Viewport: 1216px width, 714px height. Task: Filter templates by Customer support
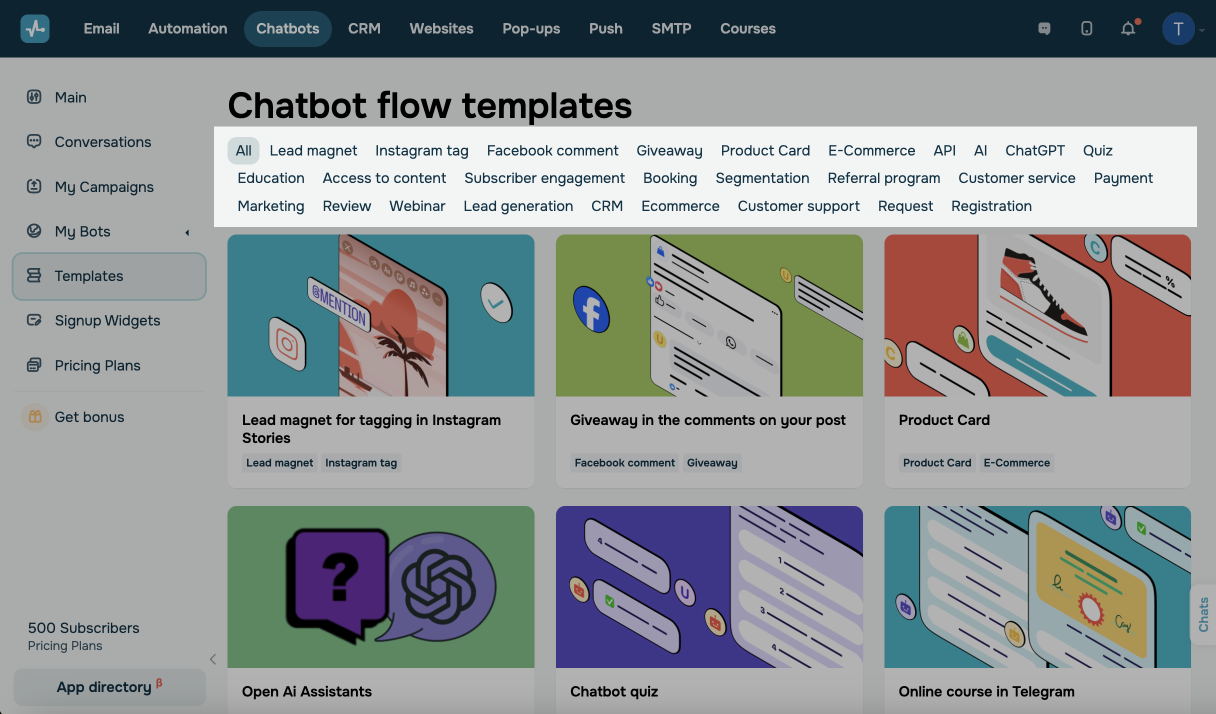point(799,206)
